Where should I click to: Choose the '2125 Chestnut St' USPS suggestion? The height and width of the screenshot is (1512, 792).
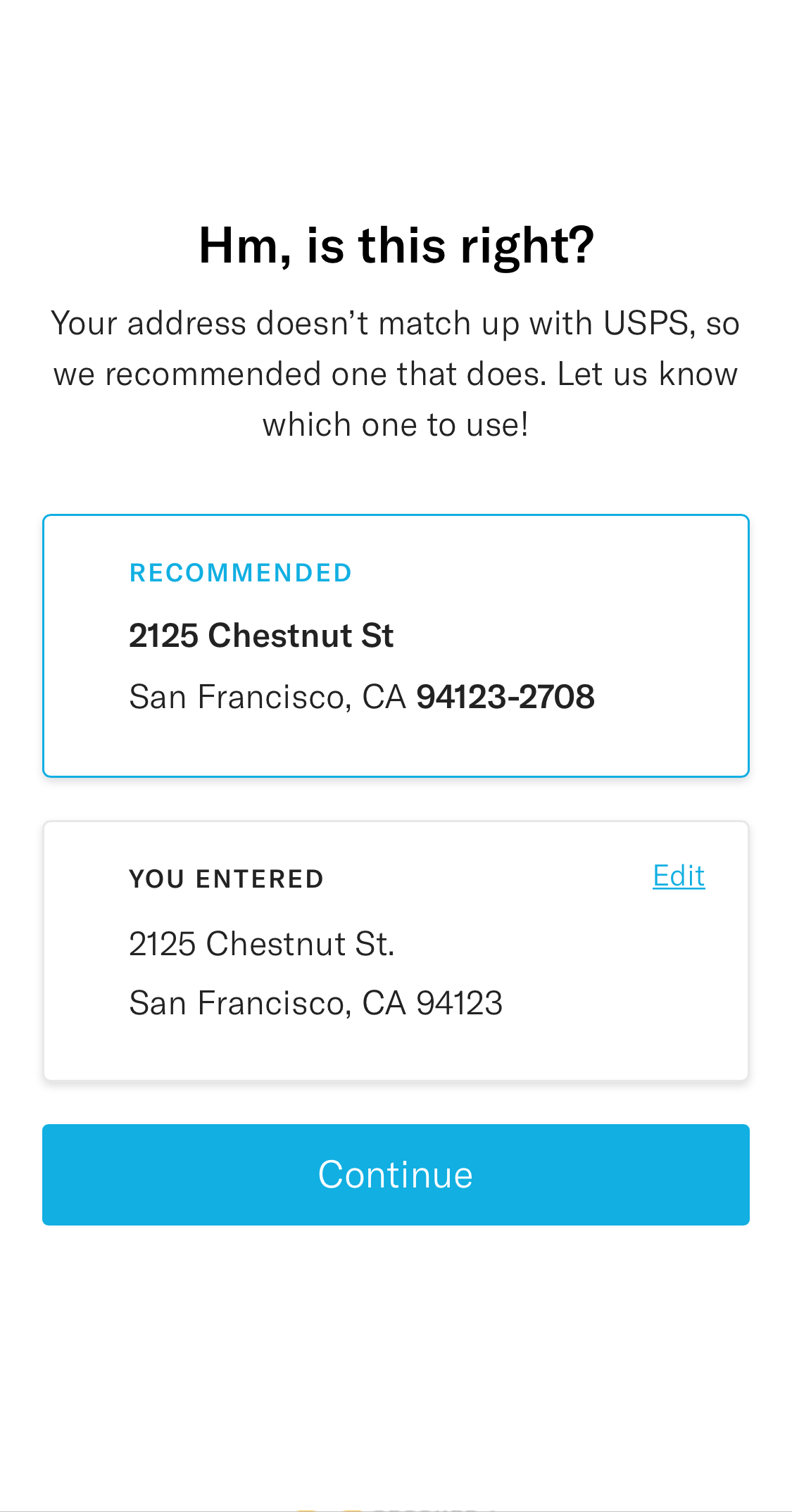click(x=261, y=634)
